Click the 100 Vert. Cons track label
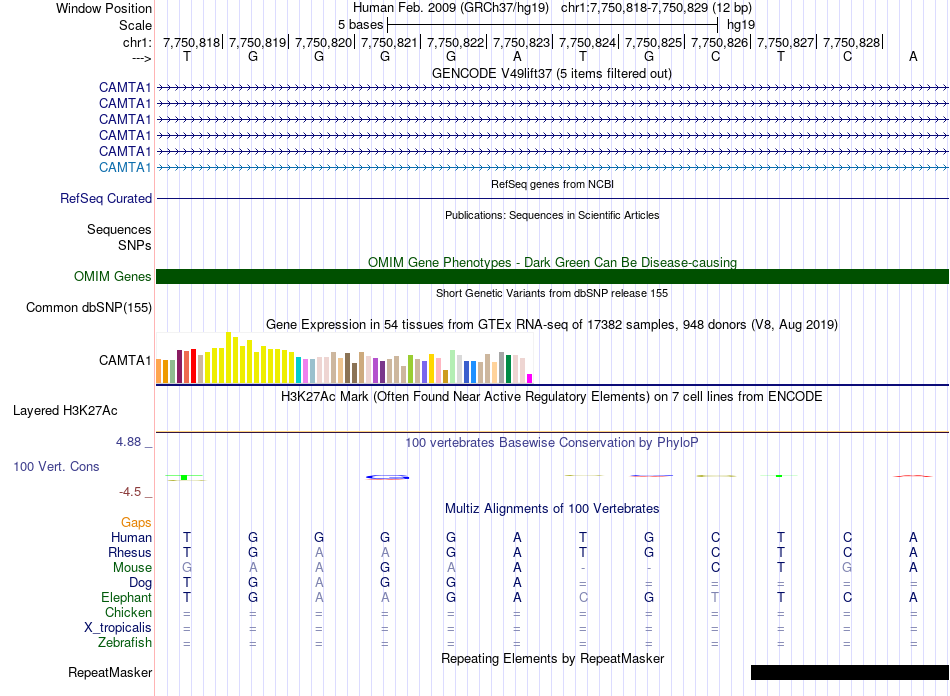Screen dimensions: 950x696 point(56,466)
